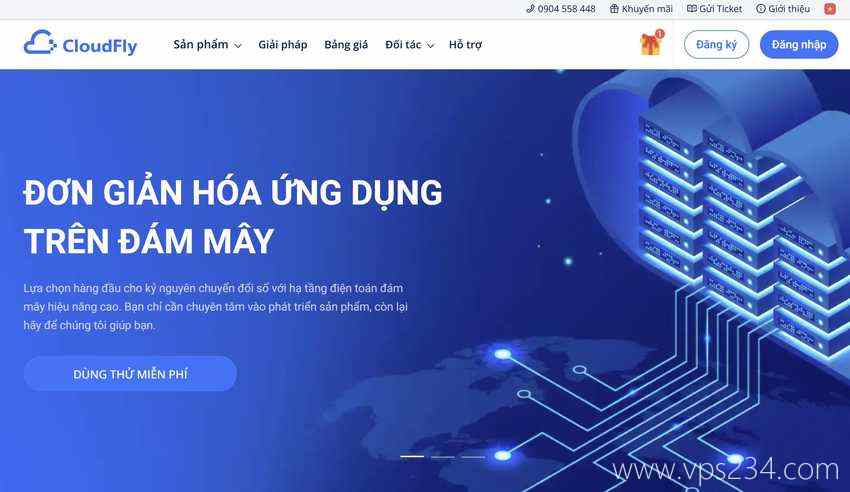Click the Đăng ký button
850x492 pixels.
pyautogui.click(x=716, y=45)
